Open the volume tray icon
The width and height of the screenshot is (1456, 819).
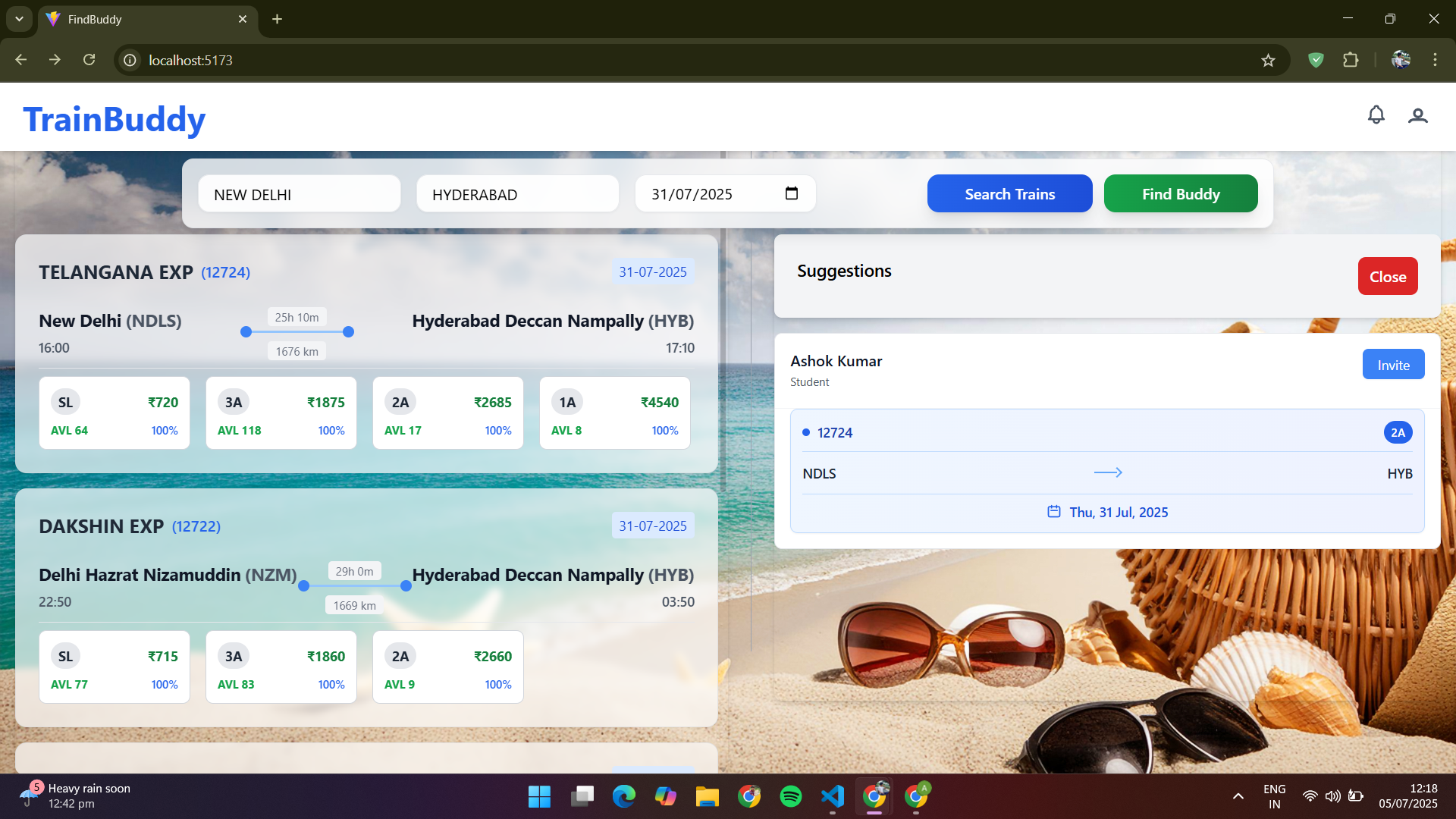pyautogui.click(x=1332, y=796)
